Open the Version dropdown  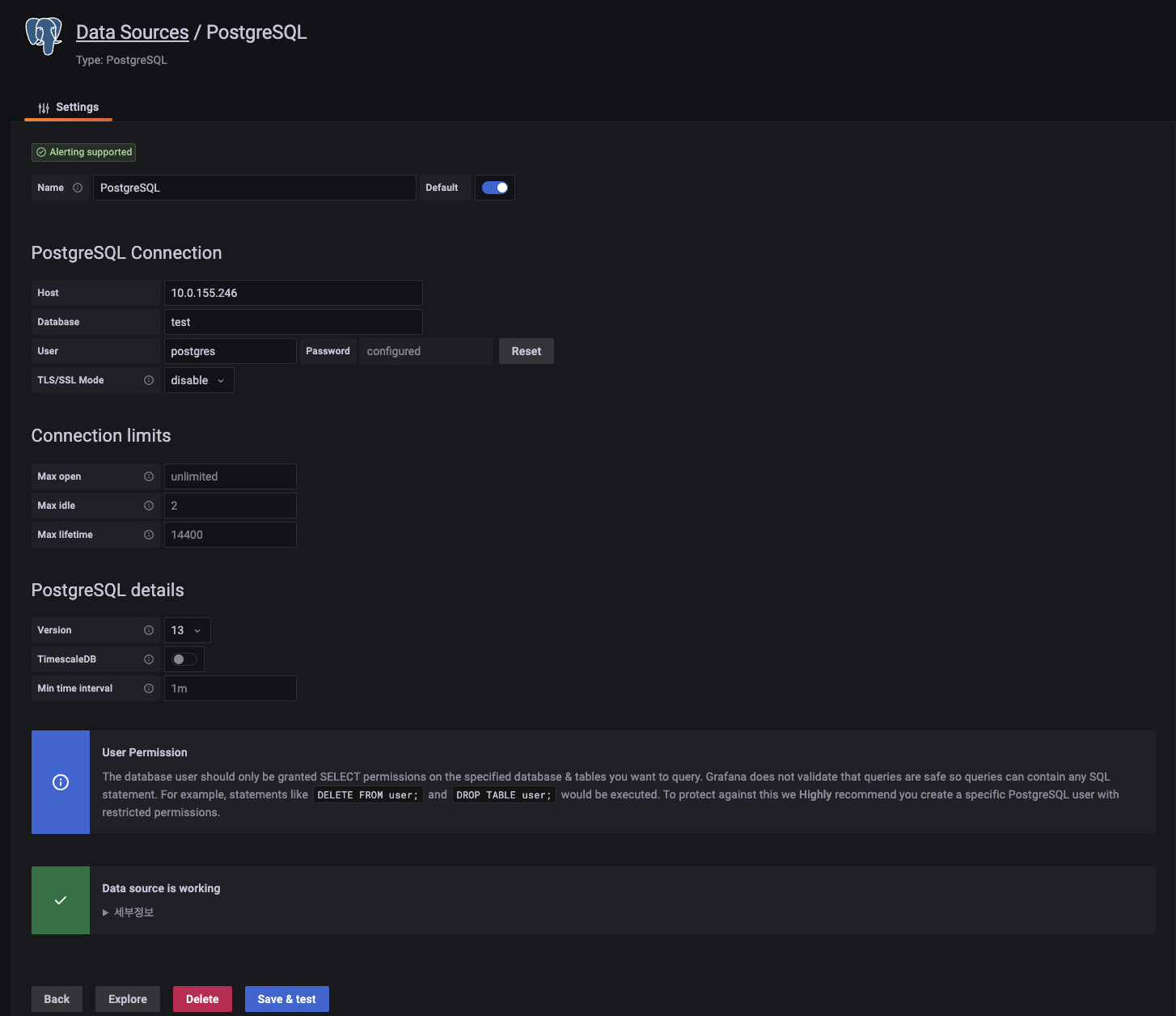point(187,630)
